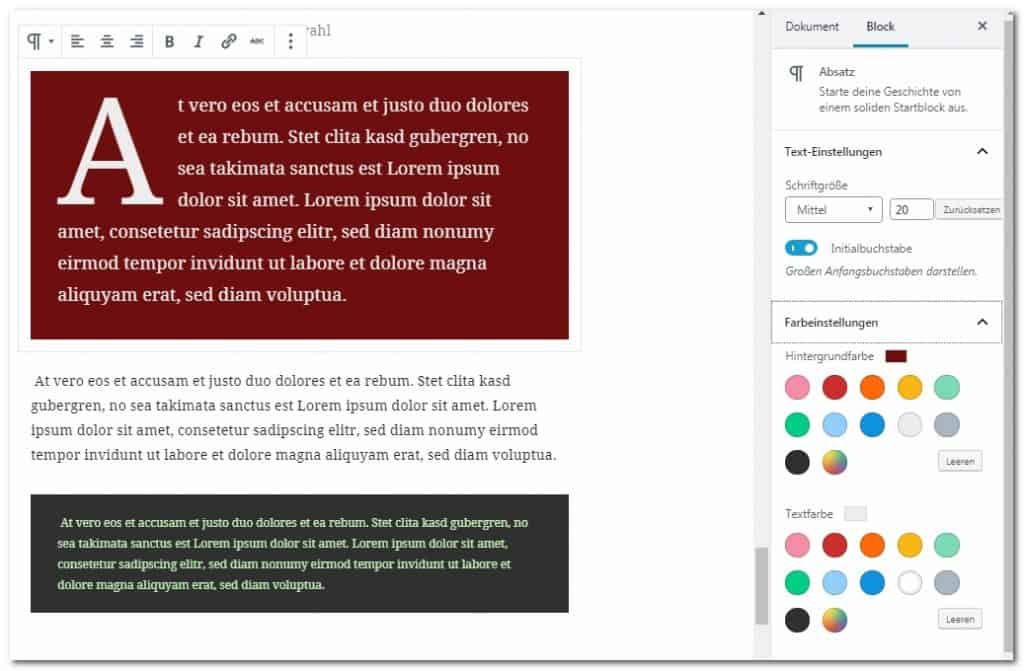This screenshot has height=671, width=1024.
Task: Center align the paragraph text
Action: 106,42
